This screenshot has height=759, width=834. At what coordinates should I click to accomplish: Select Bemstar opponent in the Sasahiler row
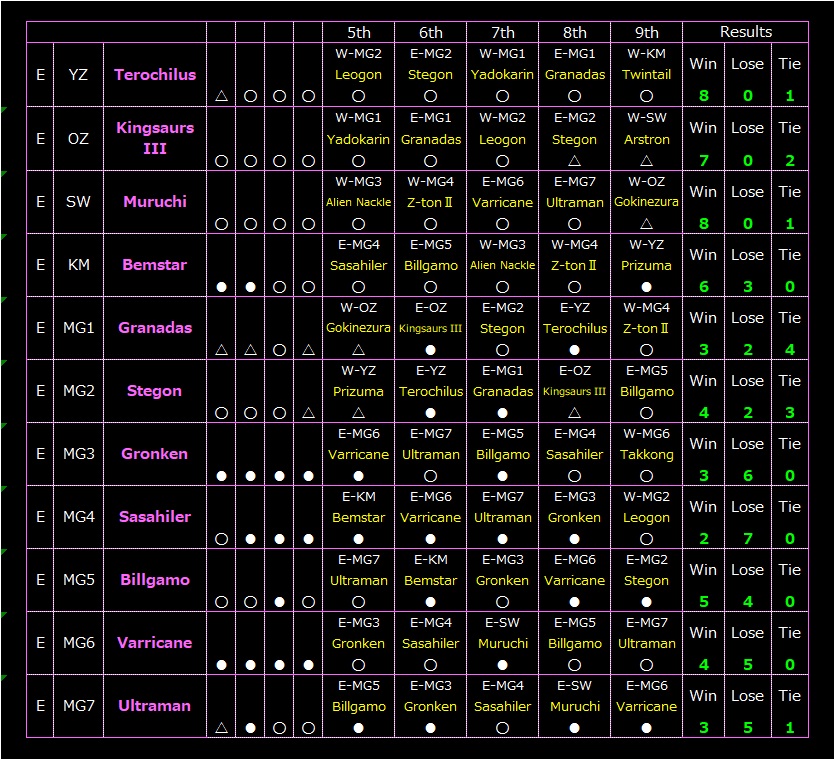tap(358, 518)
